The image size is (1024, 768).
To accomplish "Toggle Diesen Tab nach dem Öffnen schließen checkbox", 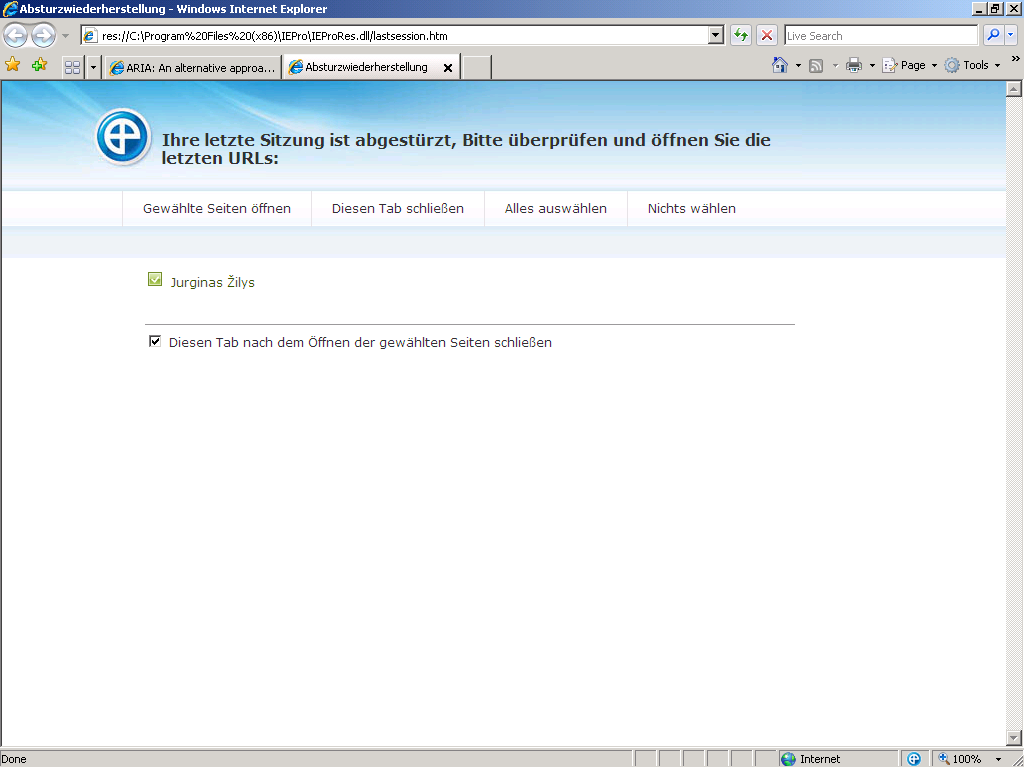I will (x=155, y=341).
